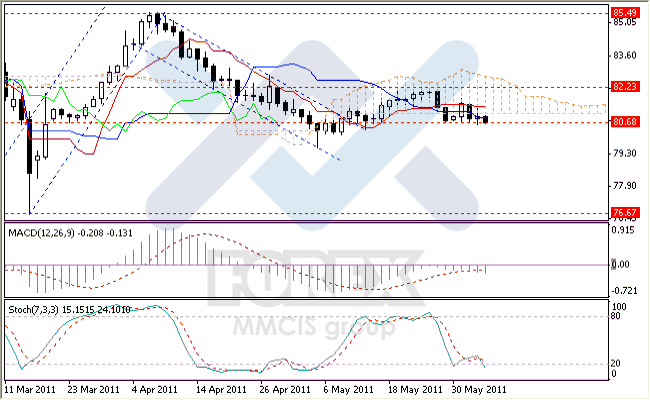Click the 0.00 MACD zero level label
Viewport: 650px width, 400px height.
[621, 264]
